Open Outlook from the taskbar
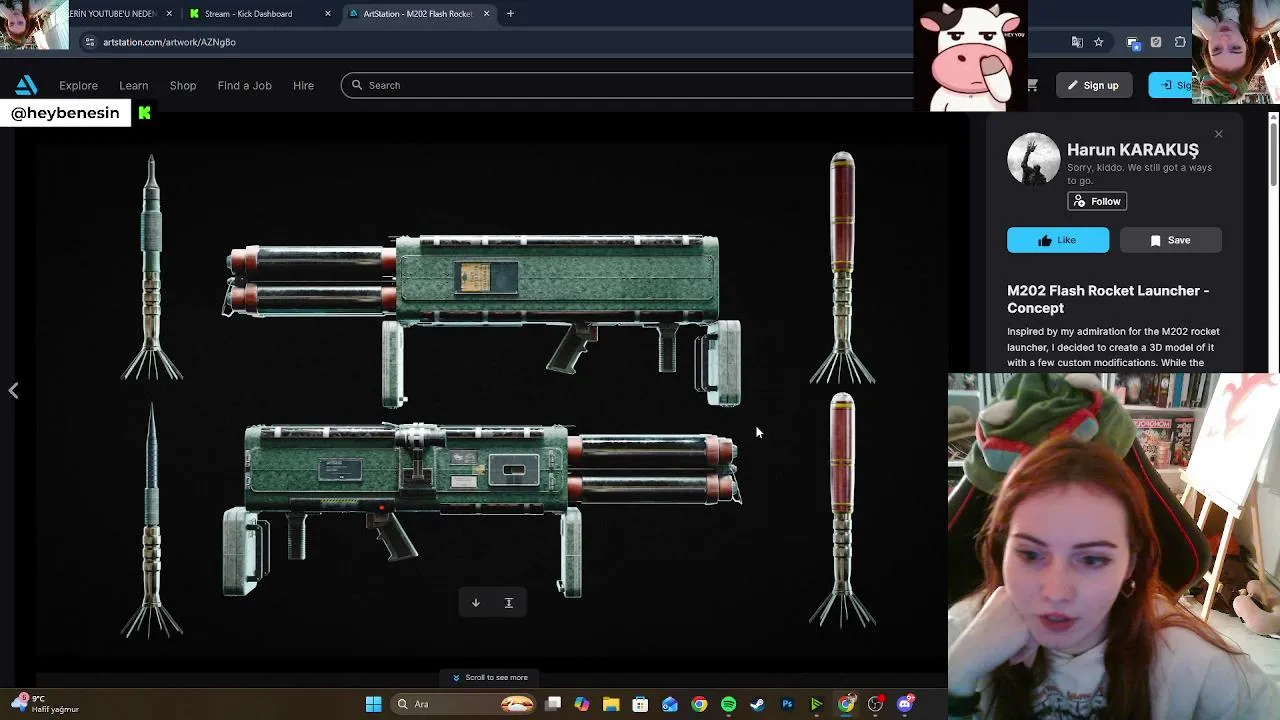Screen dimensions: 1280x720 (670, 704)
